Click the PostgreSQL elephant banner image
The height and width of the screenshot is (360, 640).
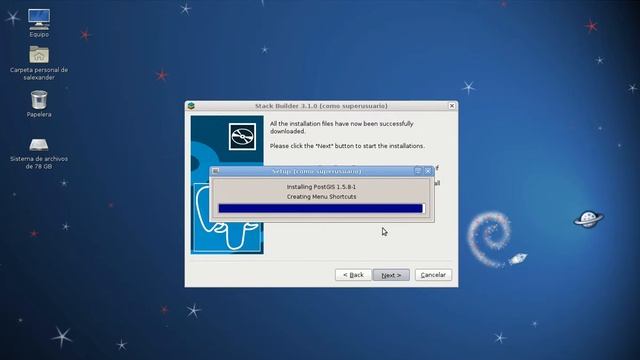[227, 184]
